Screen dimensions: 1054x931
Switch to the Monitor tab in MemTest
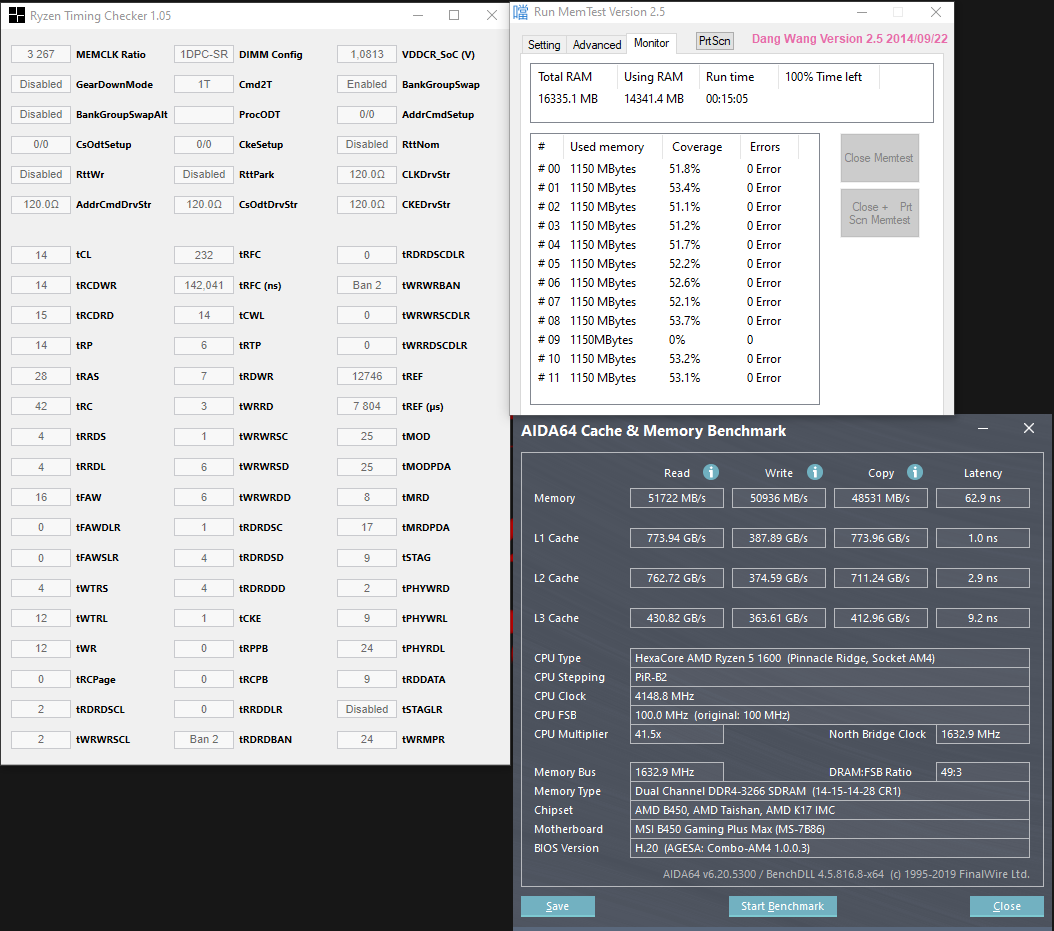coord(651,43)
